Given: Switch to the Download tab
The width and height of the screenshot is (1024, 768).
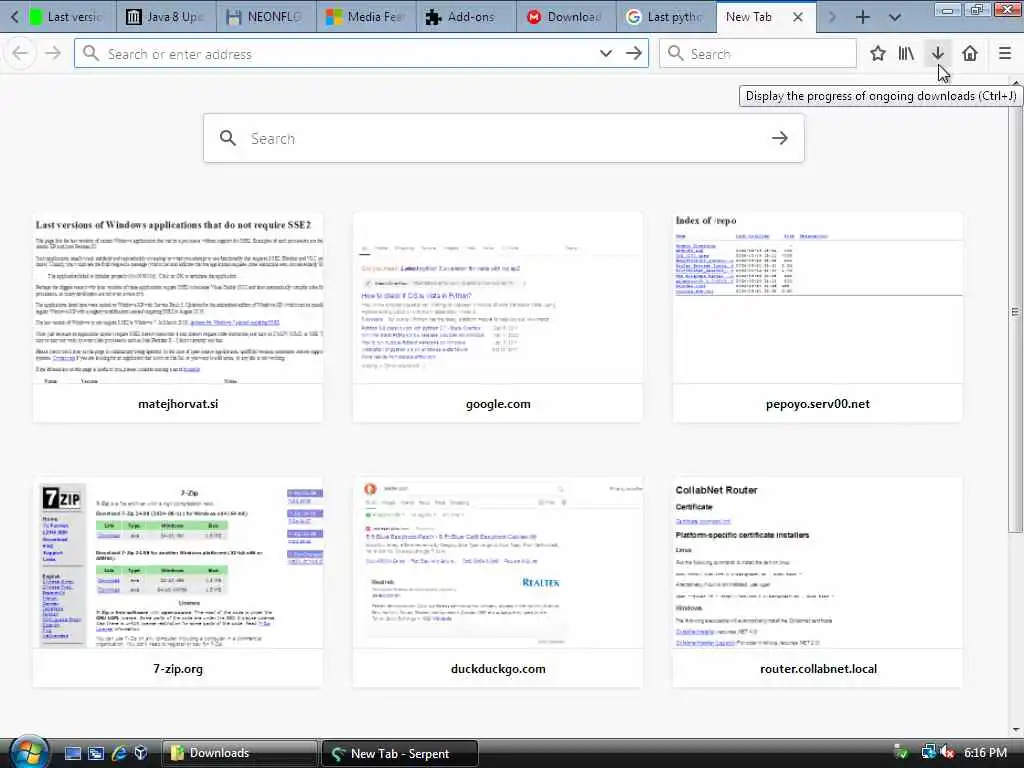Looking at the screenshot, I should [x=566, y=17].
